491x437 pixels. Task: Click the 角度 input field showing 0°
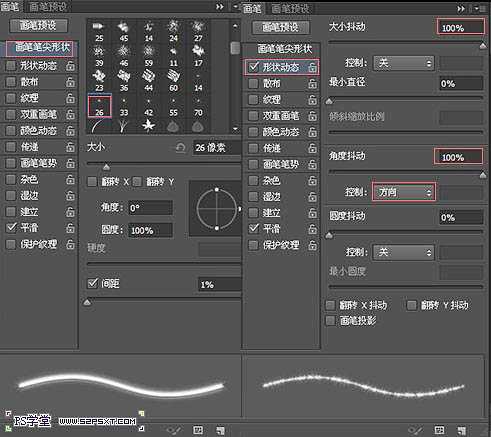[151, 209]
